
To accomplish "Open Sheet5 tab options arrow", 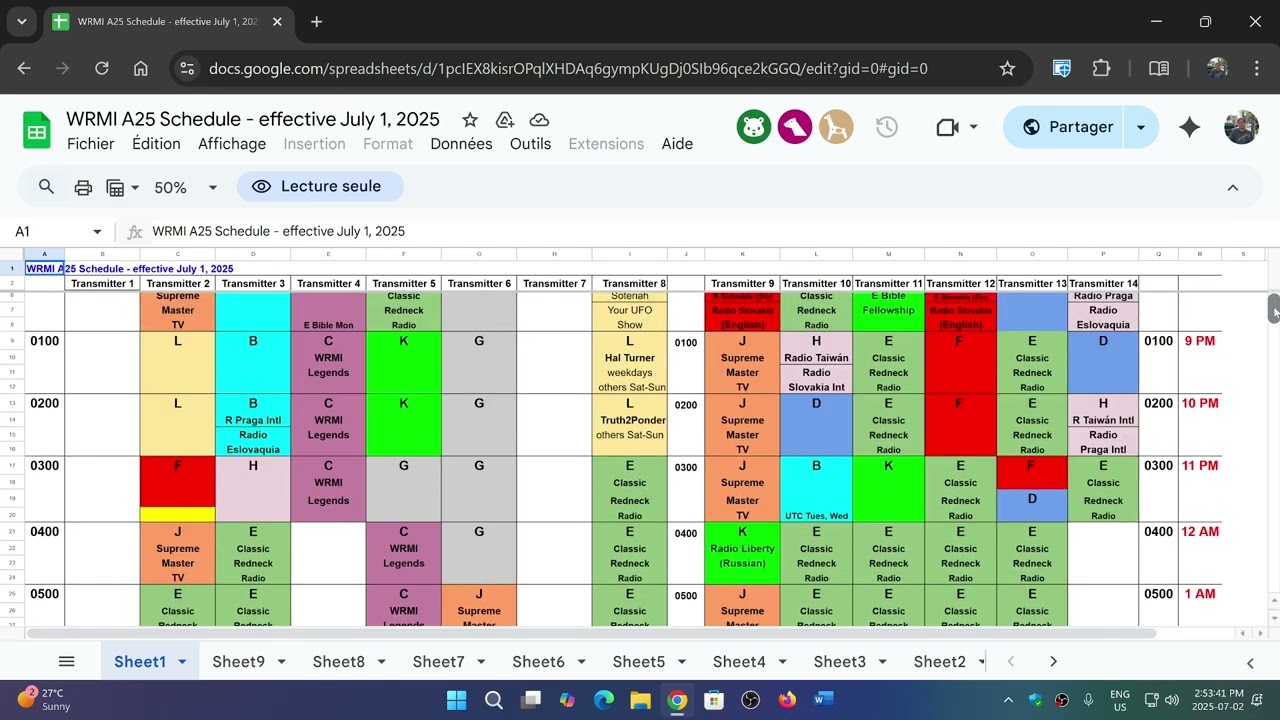I will click(681, 661).
